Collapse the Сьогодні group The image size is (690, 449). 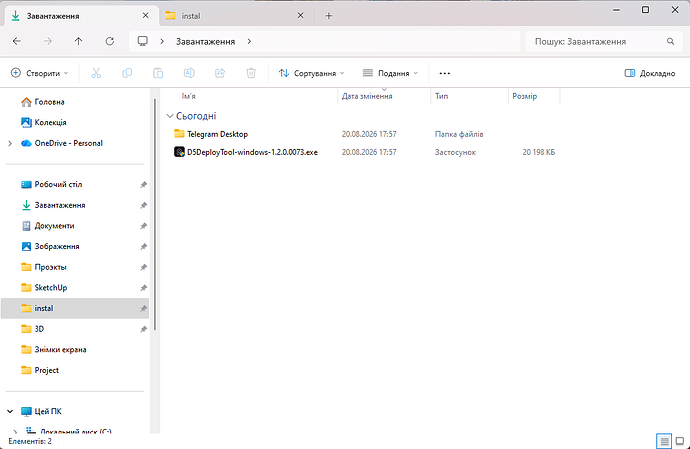tap(170, 116)
